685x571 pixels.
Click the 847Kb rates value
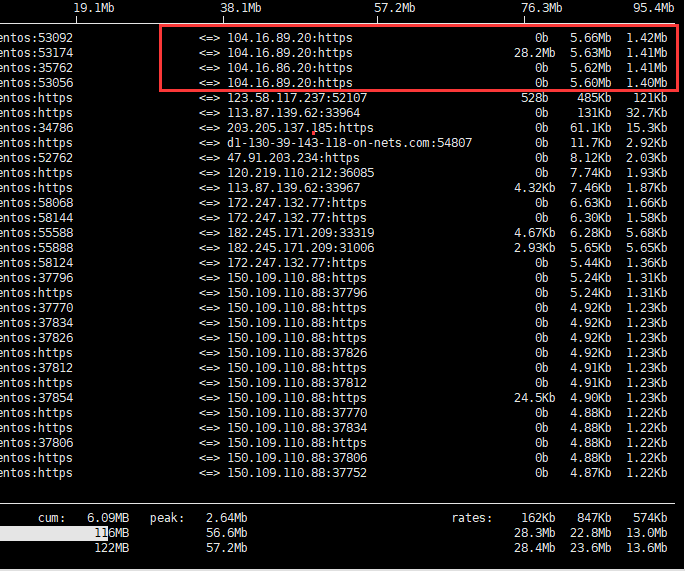[x=594, y=518]
